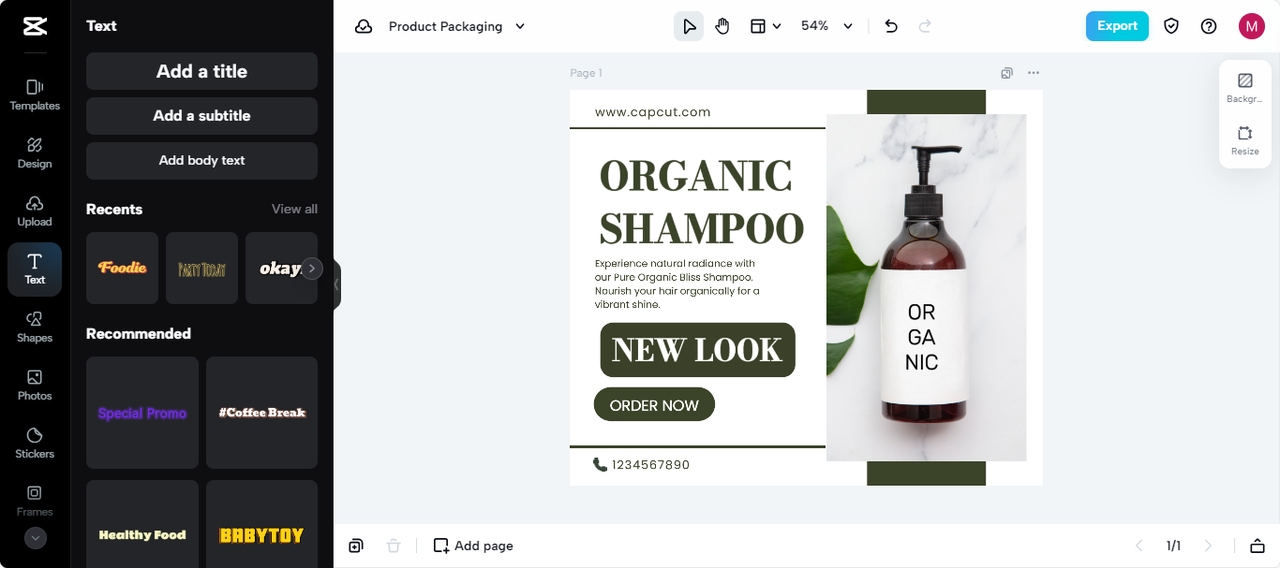Duplicate Page 1 using copy icon
The height and width of the screenshot is (568, 1280).
1007,73
